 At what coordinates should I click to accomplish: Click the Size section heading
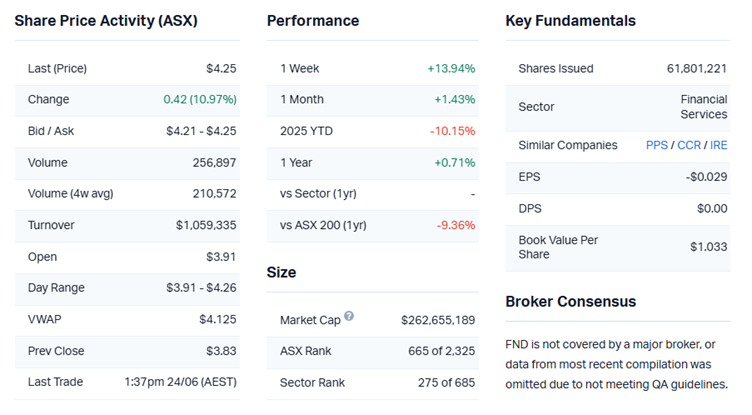click(x=281, y=272)
